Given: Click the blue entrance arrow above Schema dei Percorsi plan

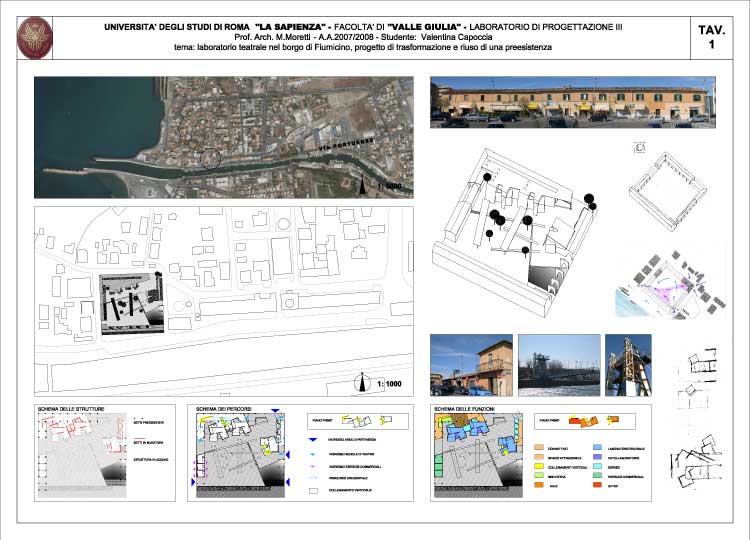Looking at the screenshot, I should [275, 410].
